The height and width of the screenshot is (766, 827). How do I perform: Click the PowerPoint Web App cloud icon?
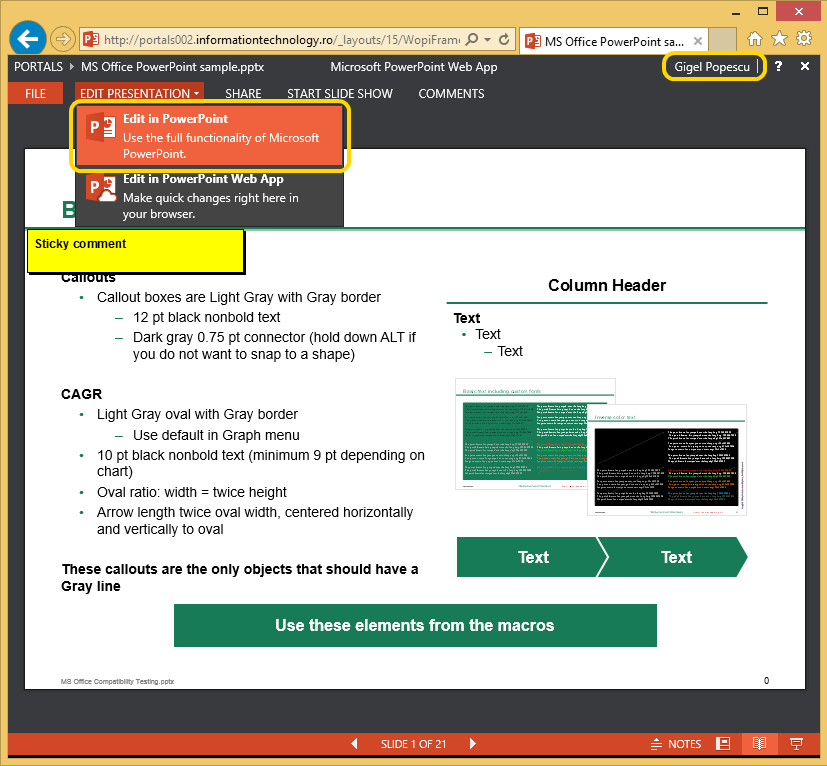[101, 189]
